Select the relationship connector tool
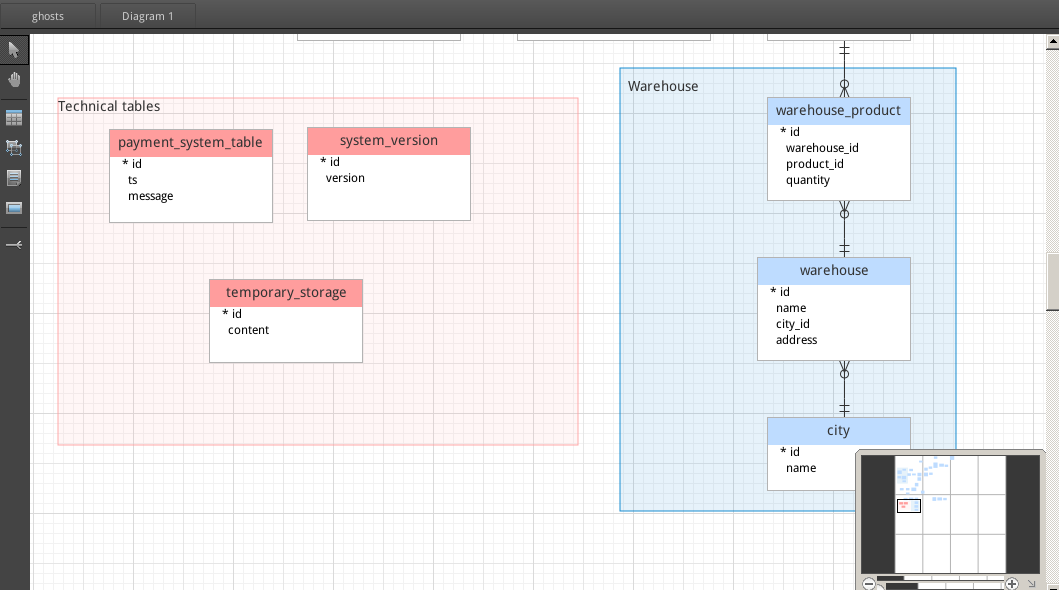 pos(14,244)
